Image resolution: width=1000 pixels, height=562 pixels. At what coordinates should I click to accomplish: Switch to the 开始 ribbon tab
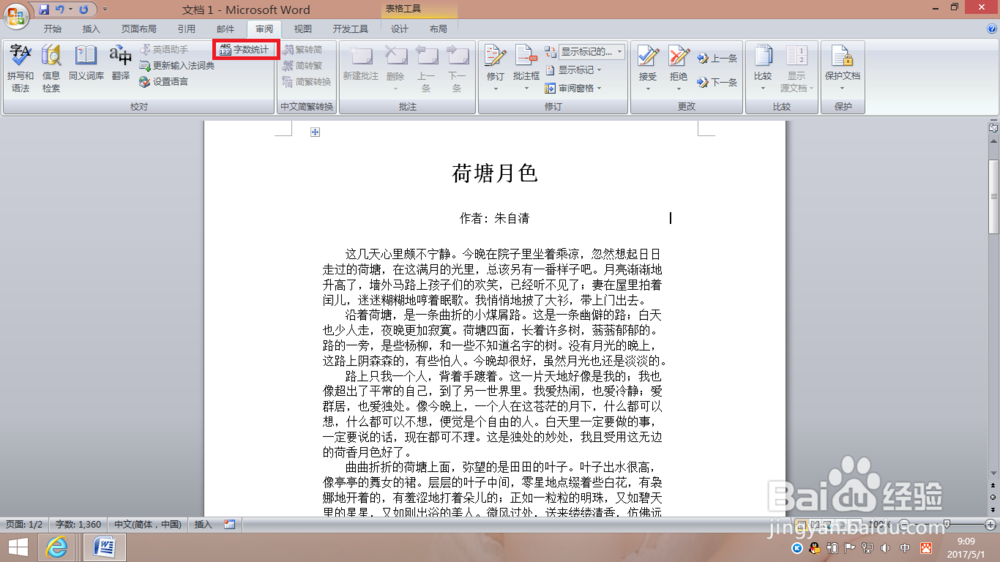(x=52, y=29)
